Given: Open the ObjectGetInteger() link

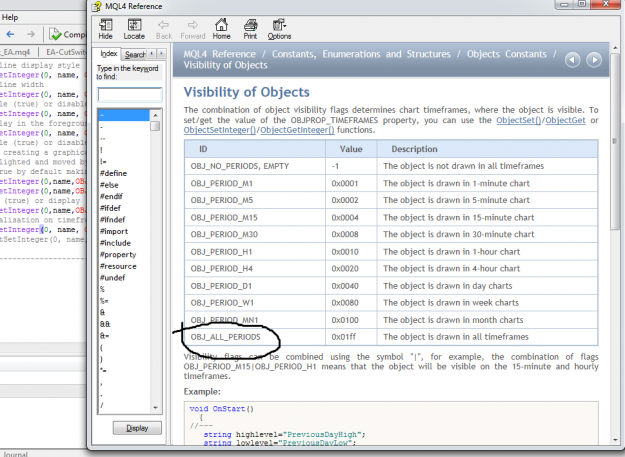Looking at the screenshot, I should (297, 130).
